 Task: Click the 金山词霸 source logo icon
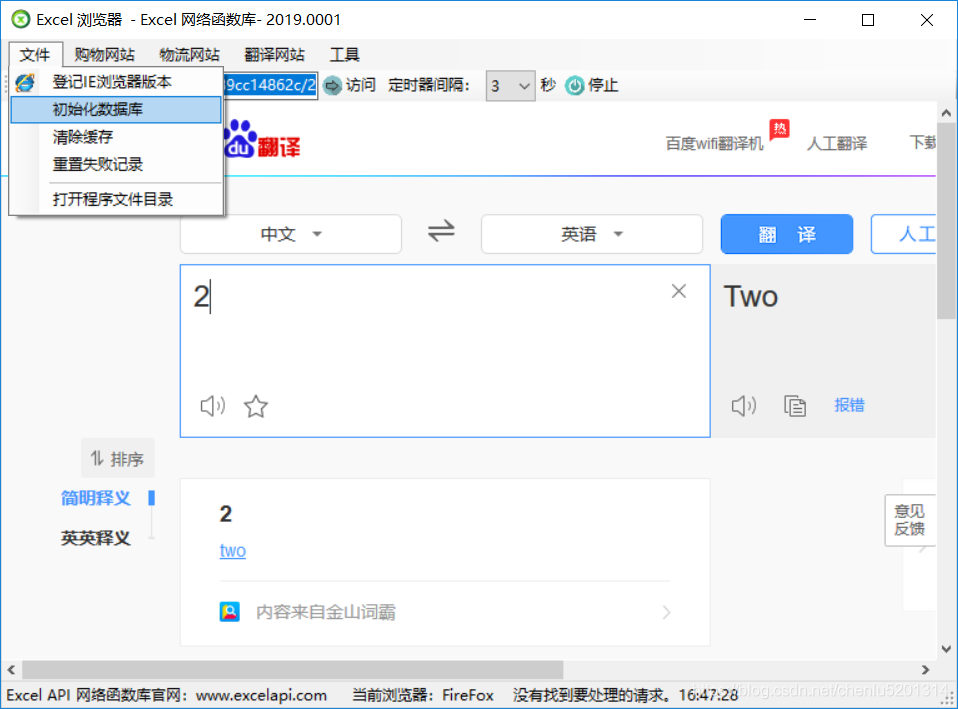[x=229, y=612]
